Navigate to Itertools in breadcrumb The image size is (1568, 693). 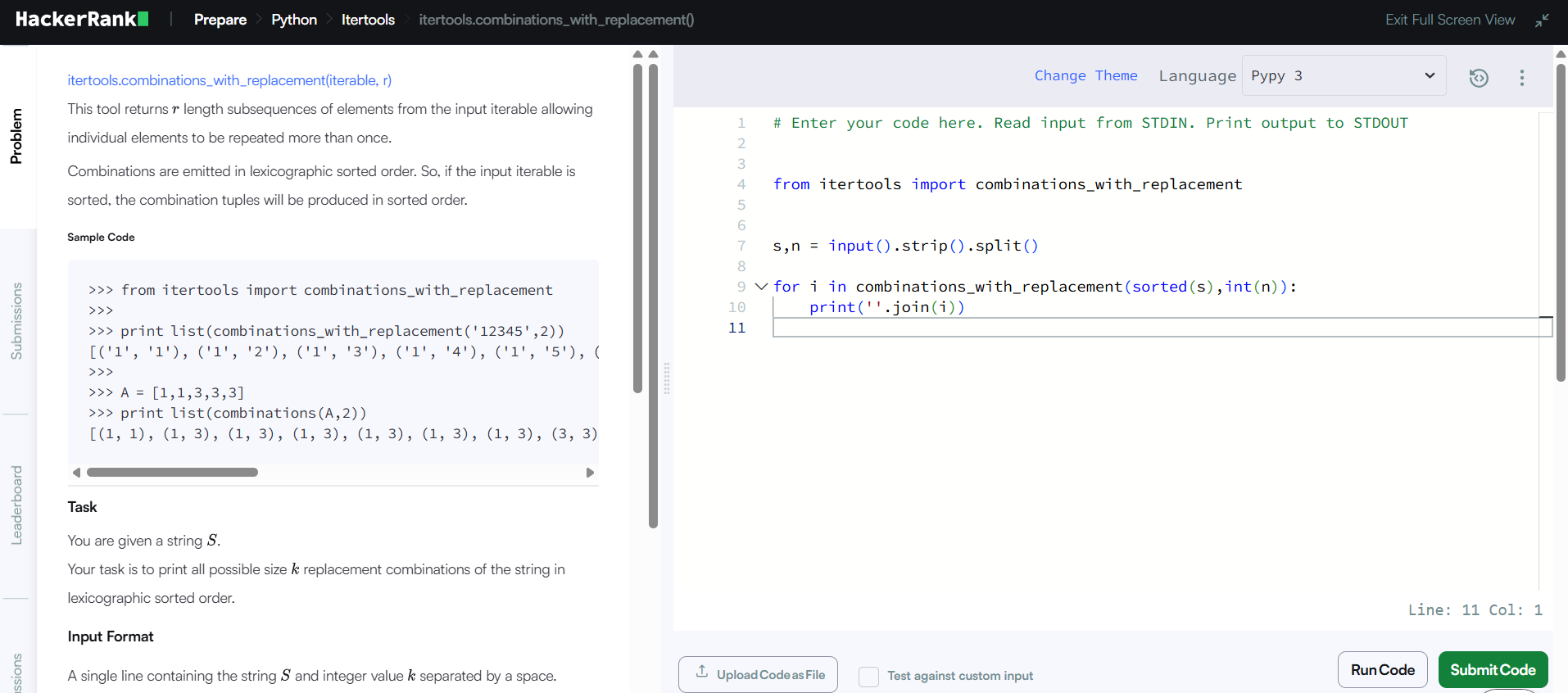[x=368, y=20]
